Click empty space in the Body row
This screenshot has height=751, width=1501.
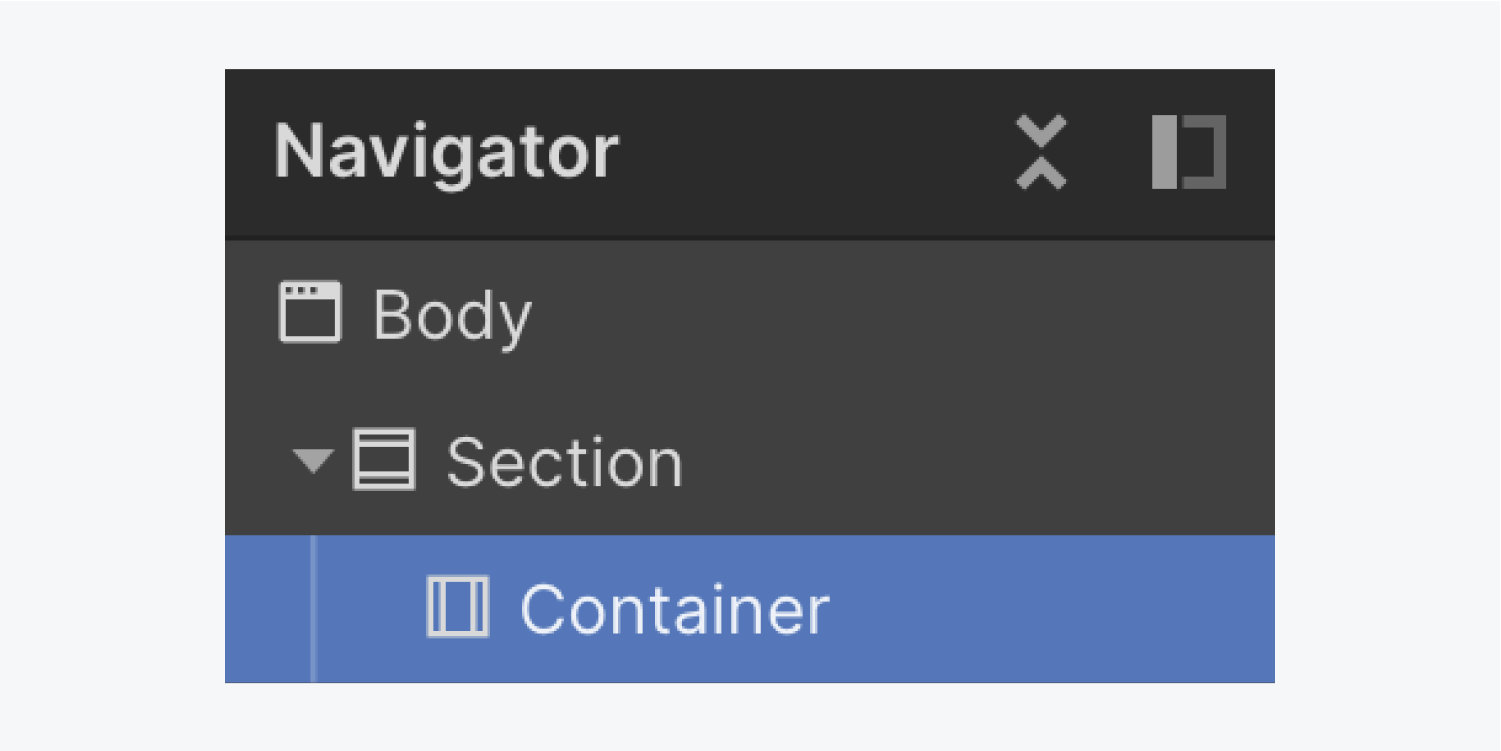[900, 314]
